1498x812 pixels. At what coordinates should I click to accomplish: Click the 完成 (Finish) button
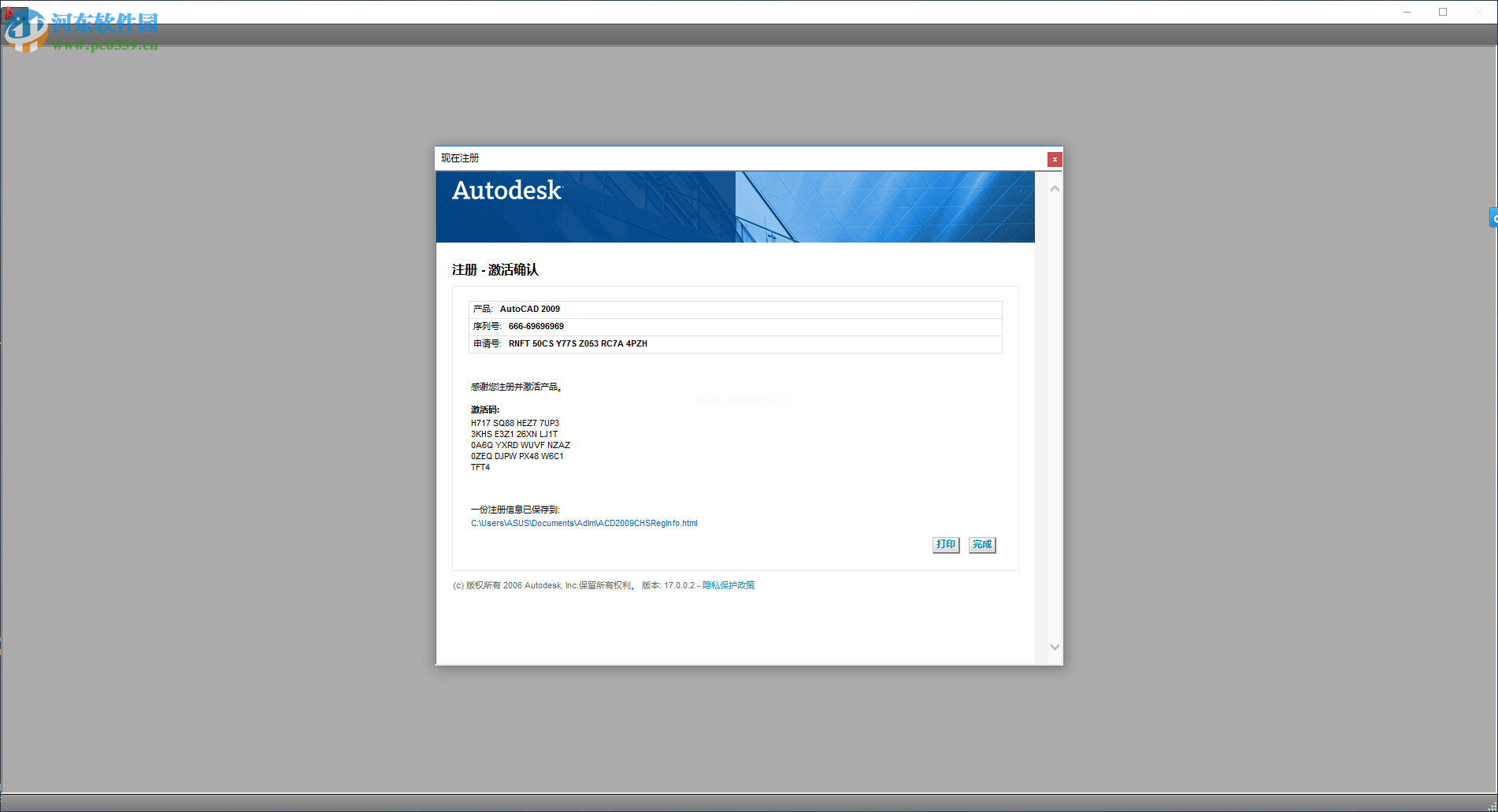(982, 545)
